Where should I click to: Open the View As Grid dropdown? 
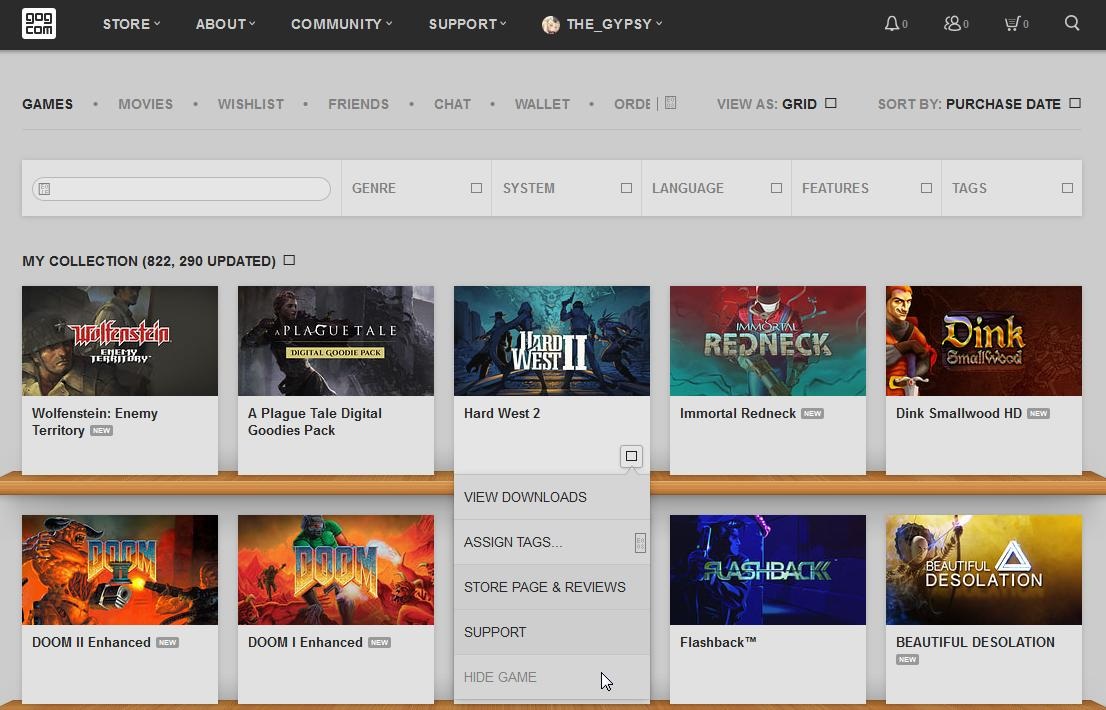tap(777, 104)
